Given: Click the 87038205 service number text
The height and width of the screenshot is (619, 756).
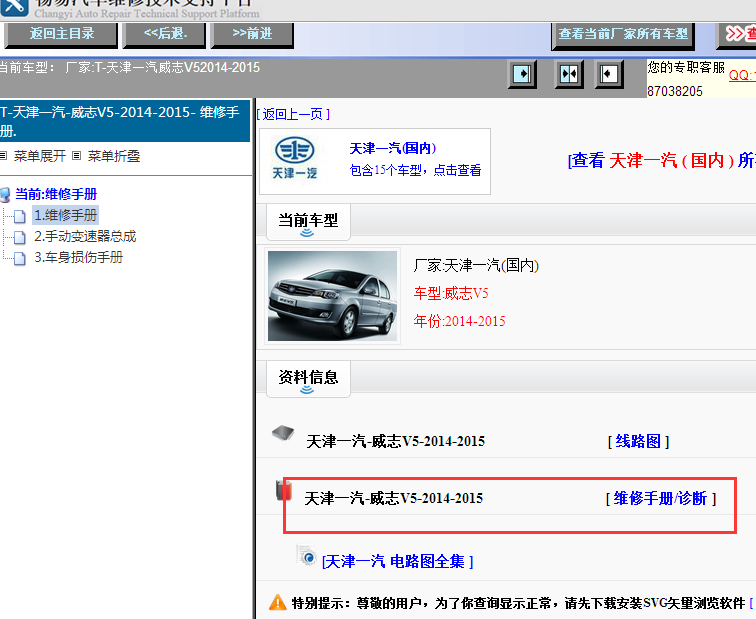Looking at the screenshot, I should click(675, 92).
